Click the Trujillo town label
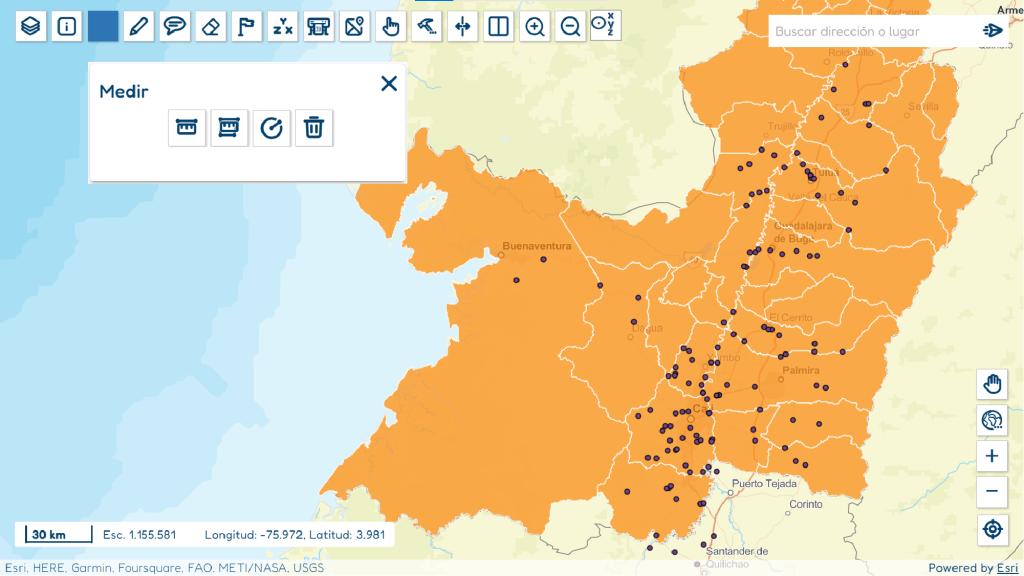The image size is (1024, 576). point(782,126)
